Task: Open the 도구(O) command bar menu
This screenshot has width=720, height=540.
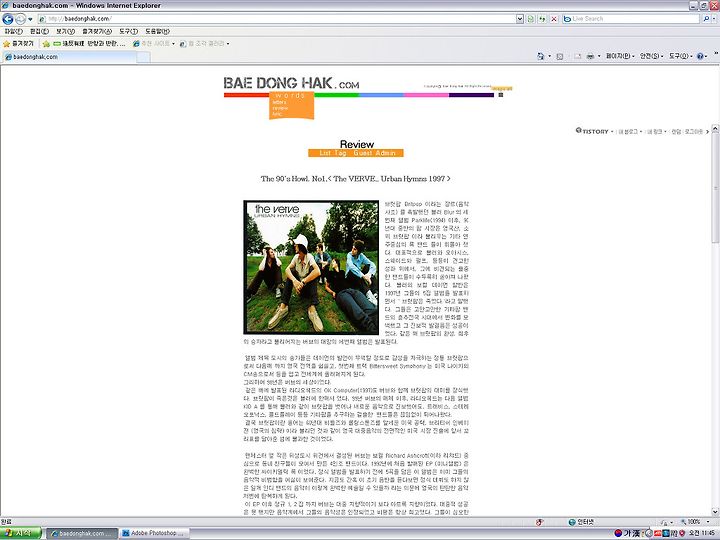Action: tap(681, 56)
